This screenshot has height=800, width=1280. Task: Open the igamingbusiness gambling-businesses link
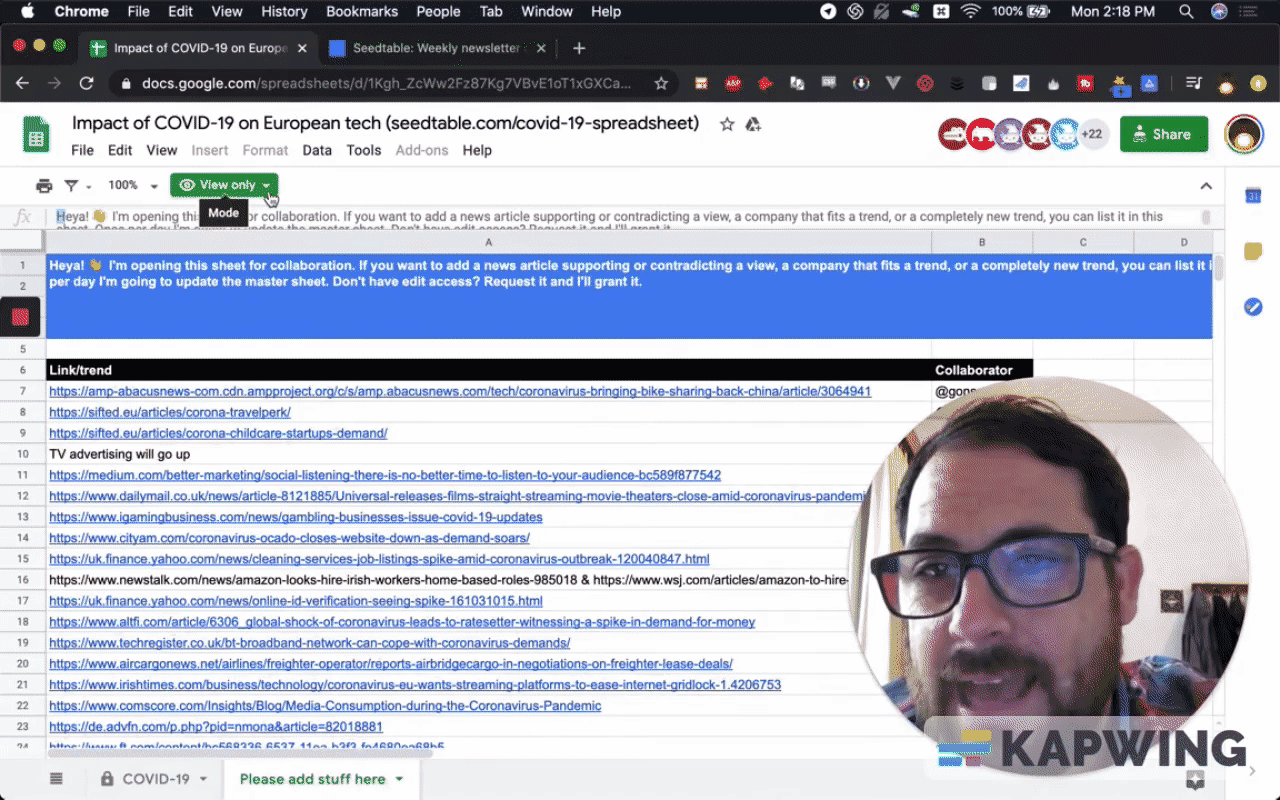[x=296, y=517]
